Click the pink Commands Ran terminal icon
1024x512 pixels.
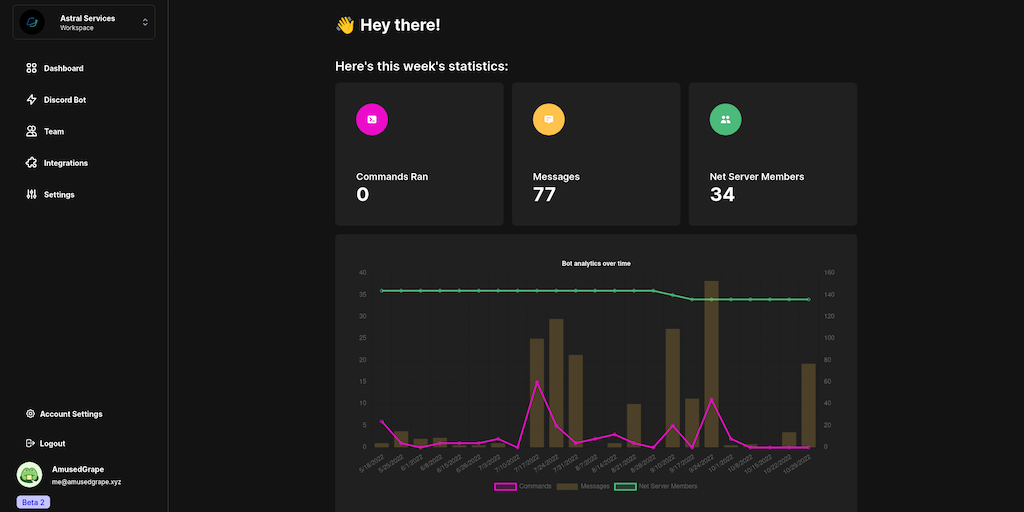372,119
